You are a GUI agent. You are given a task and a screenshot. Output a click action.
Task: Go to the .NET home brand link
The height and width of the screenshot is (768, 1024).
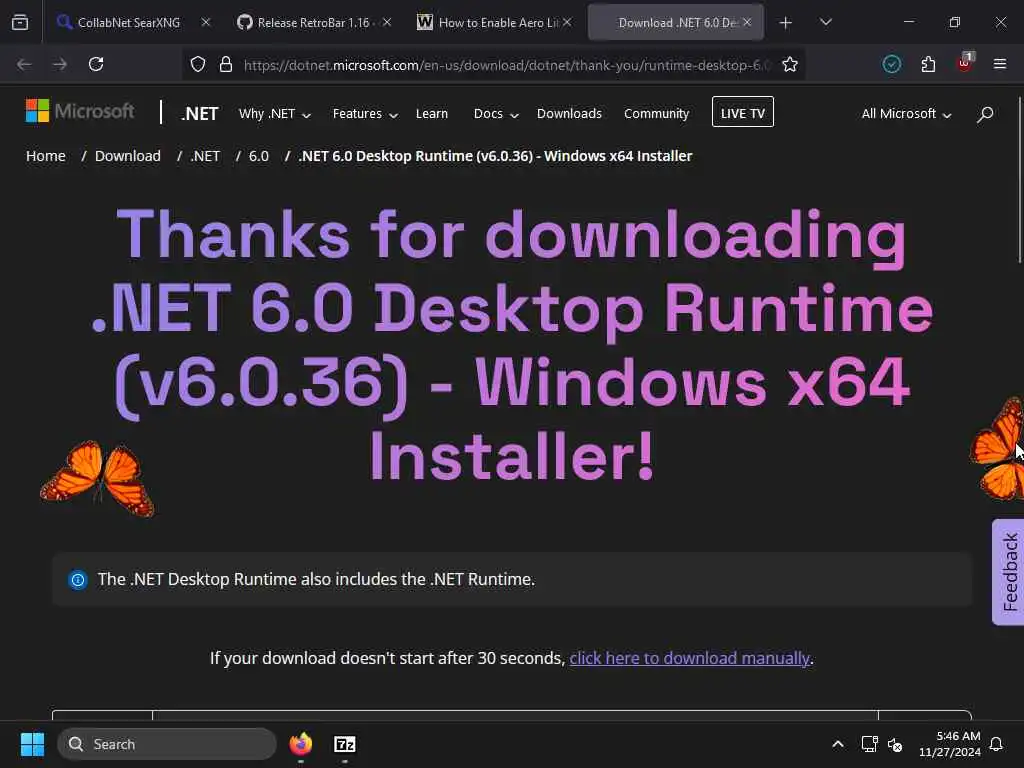tap(200, 114)
